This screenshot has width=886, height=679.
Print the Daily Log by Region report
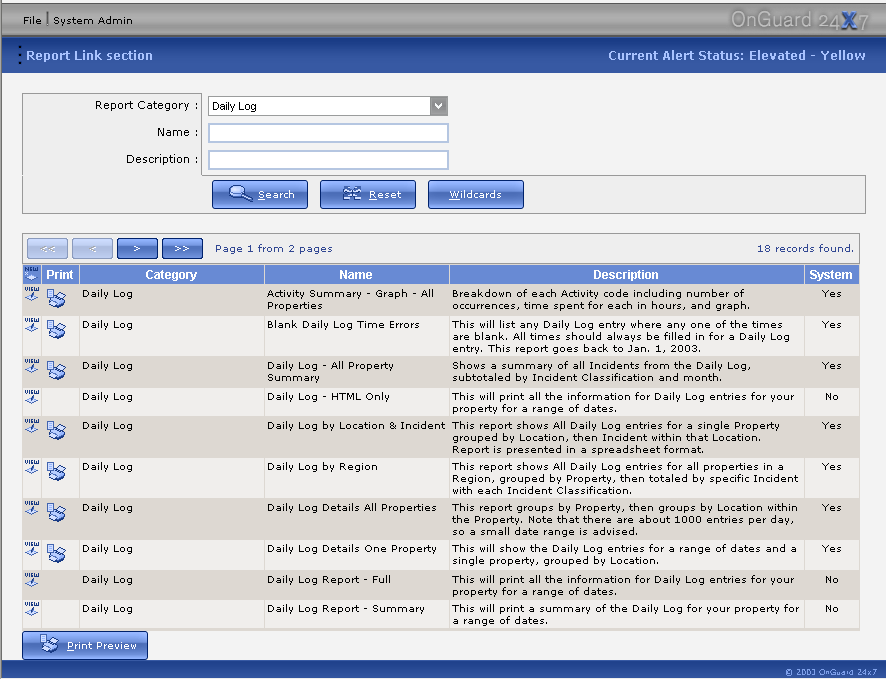(x=57, y=471)
